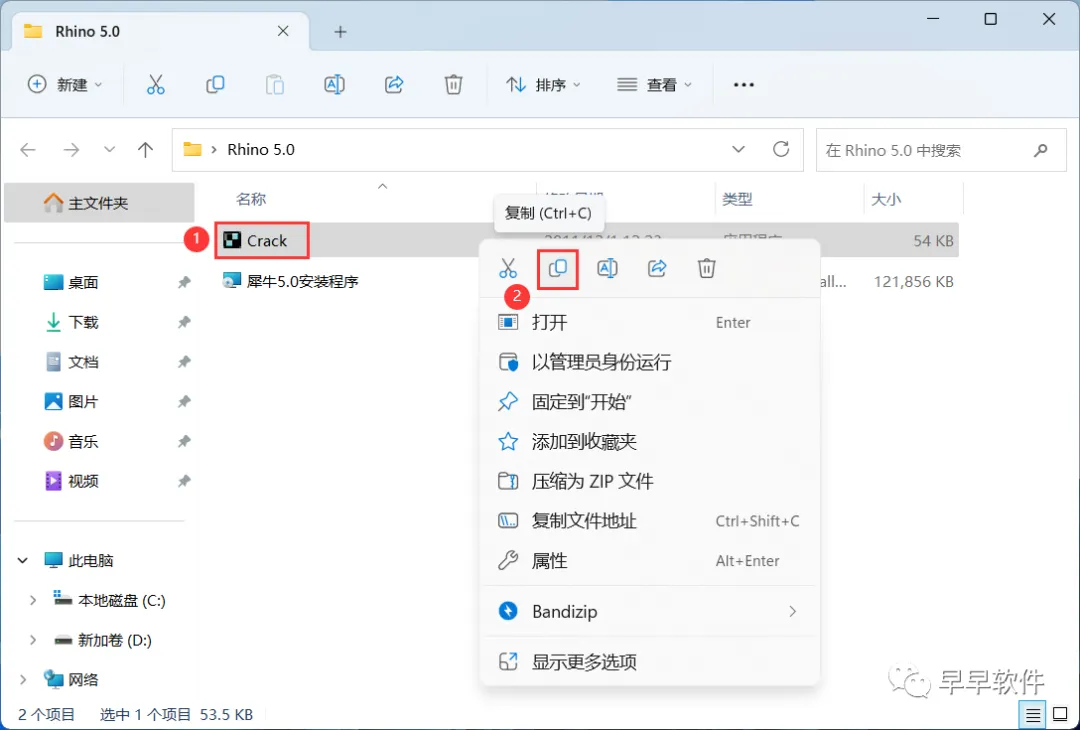Go forward with the right arrow
This screenshot has width=1080, height=730.
click(71, 149)
